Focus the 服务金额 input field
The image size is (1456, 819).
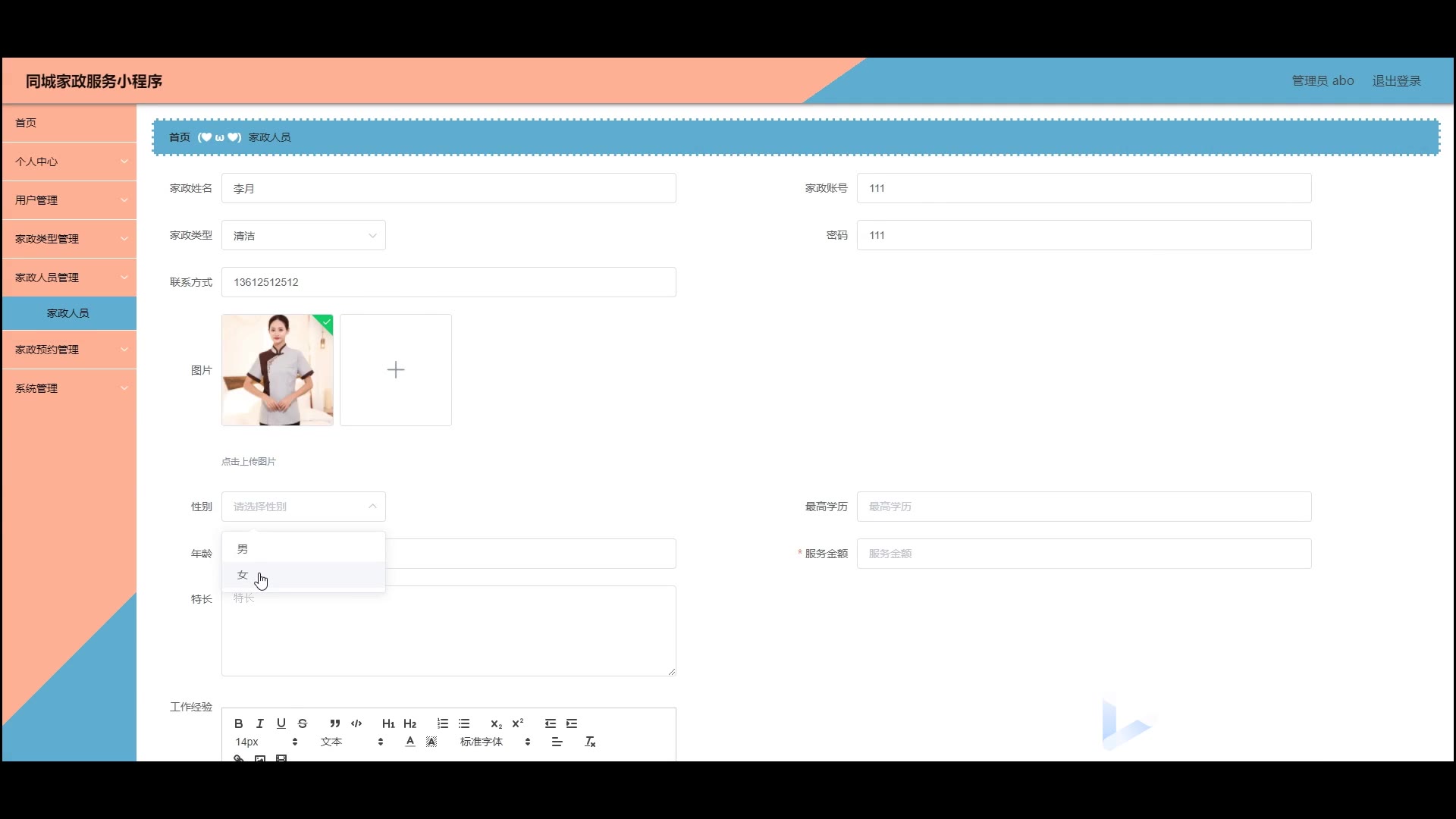click(x=1084, y=554)
